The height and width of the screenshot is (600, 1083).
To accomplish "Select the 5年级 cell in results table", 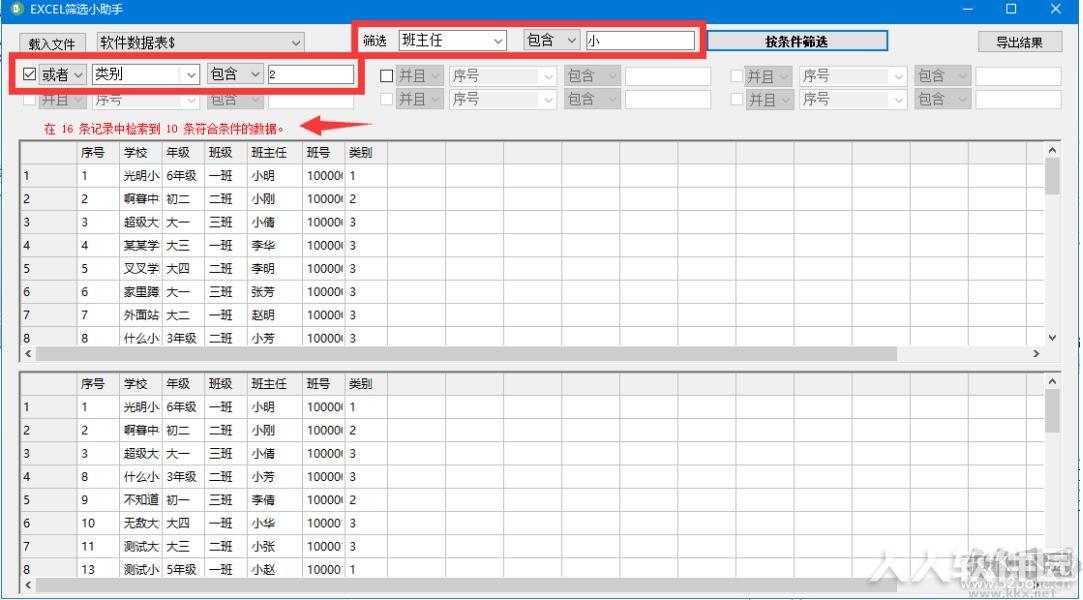I will coord(184,569).
